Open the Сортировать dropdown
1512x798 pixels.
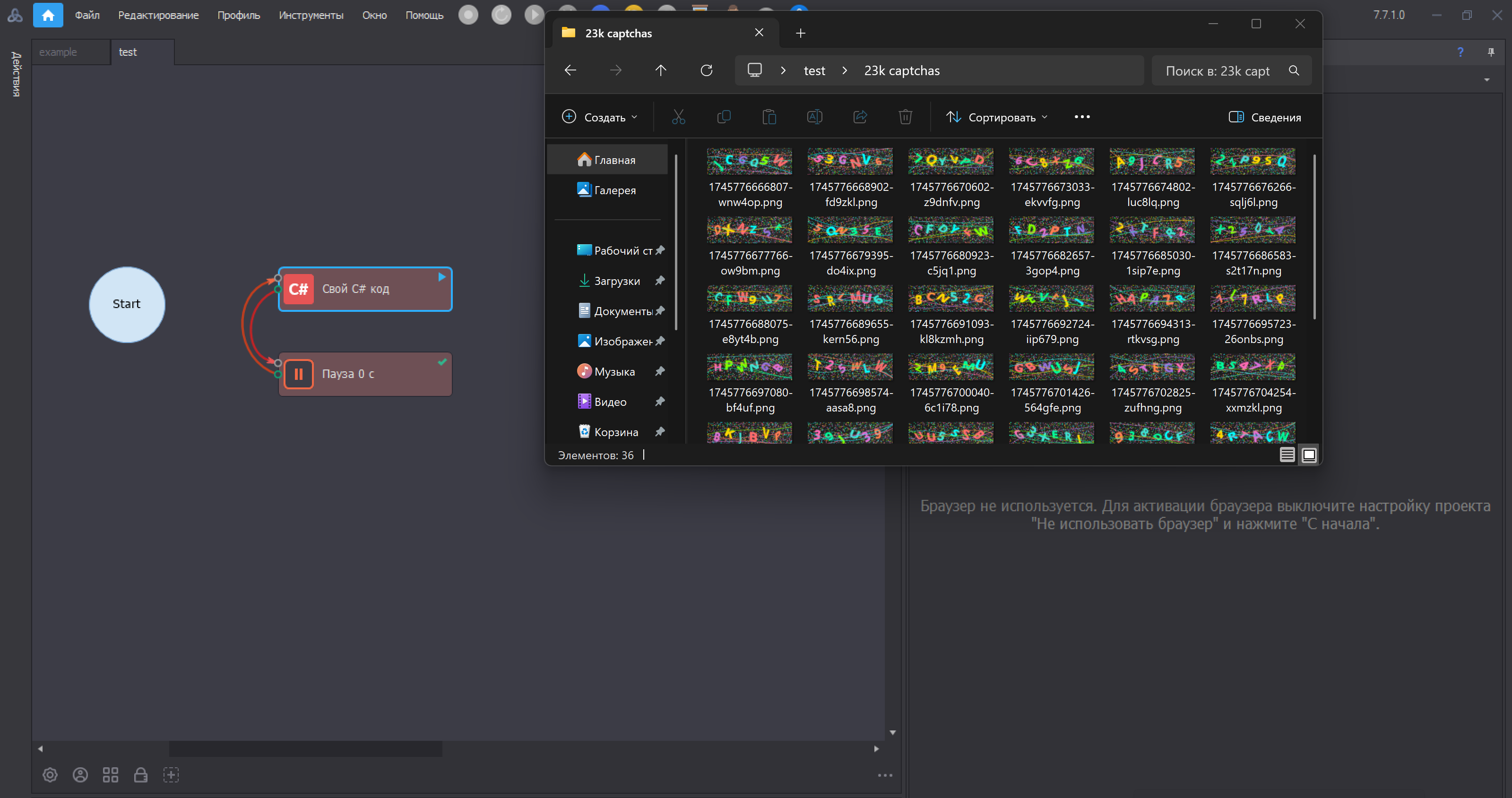point(997,117)
